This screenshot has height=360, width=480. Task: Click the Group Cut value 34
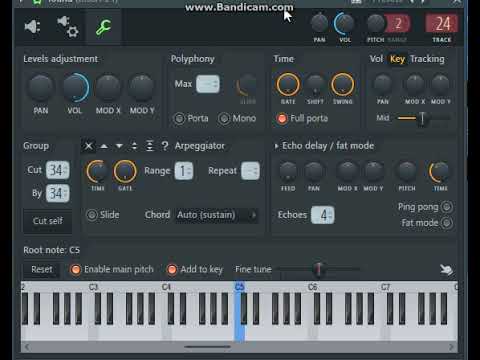57,170
